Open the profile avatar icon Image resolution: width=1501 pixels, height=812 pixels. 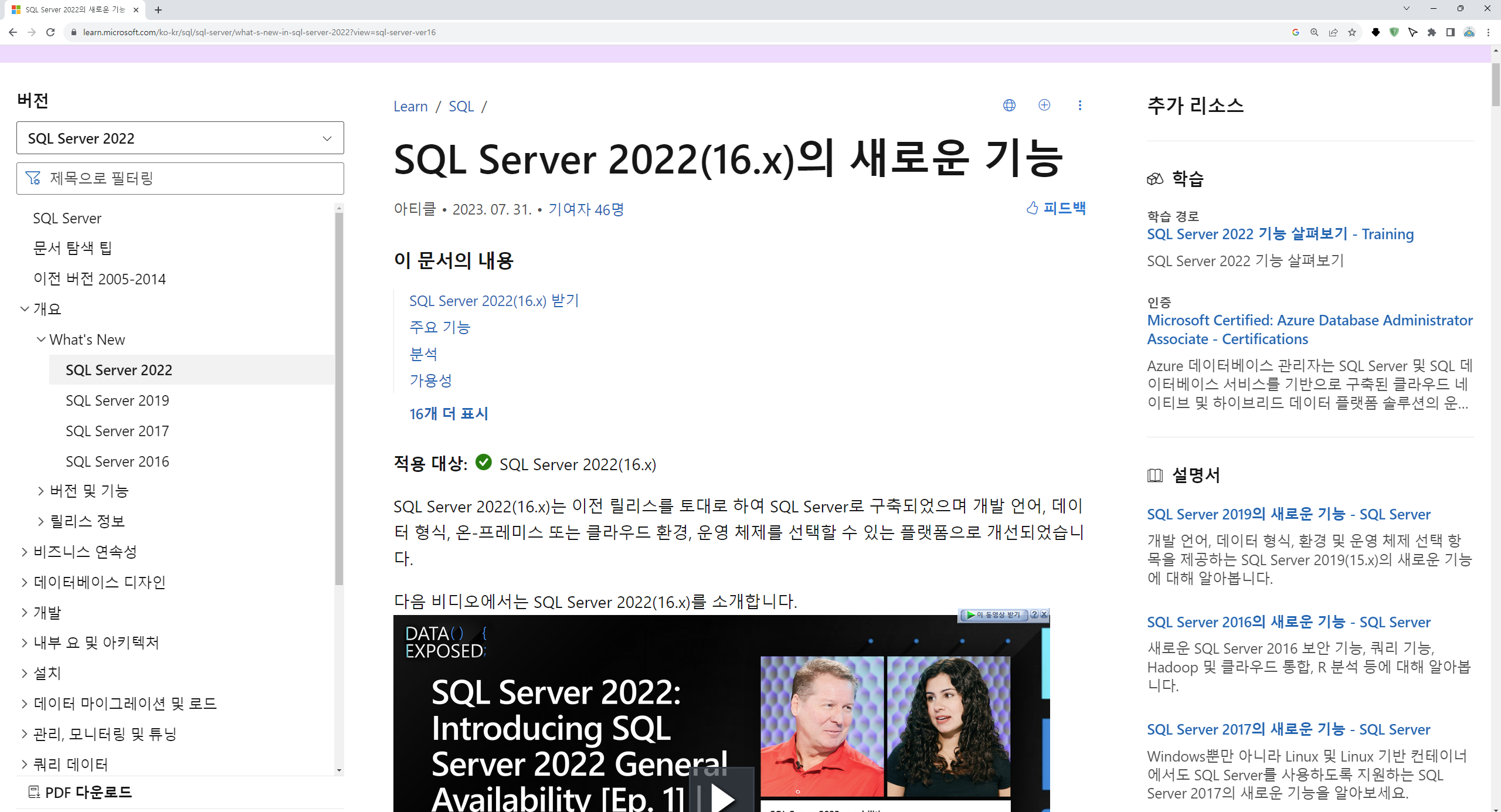pyautogui.click(x=1469, y=32)
